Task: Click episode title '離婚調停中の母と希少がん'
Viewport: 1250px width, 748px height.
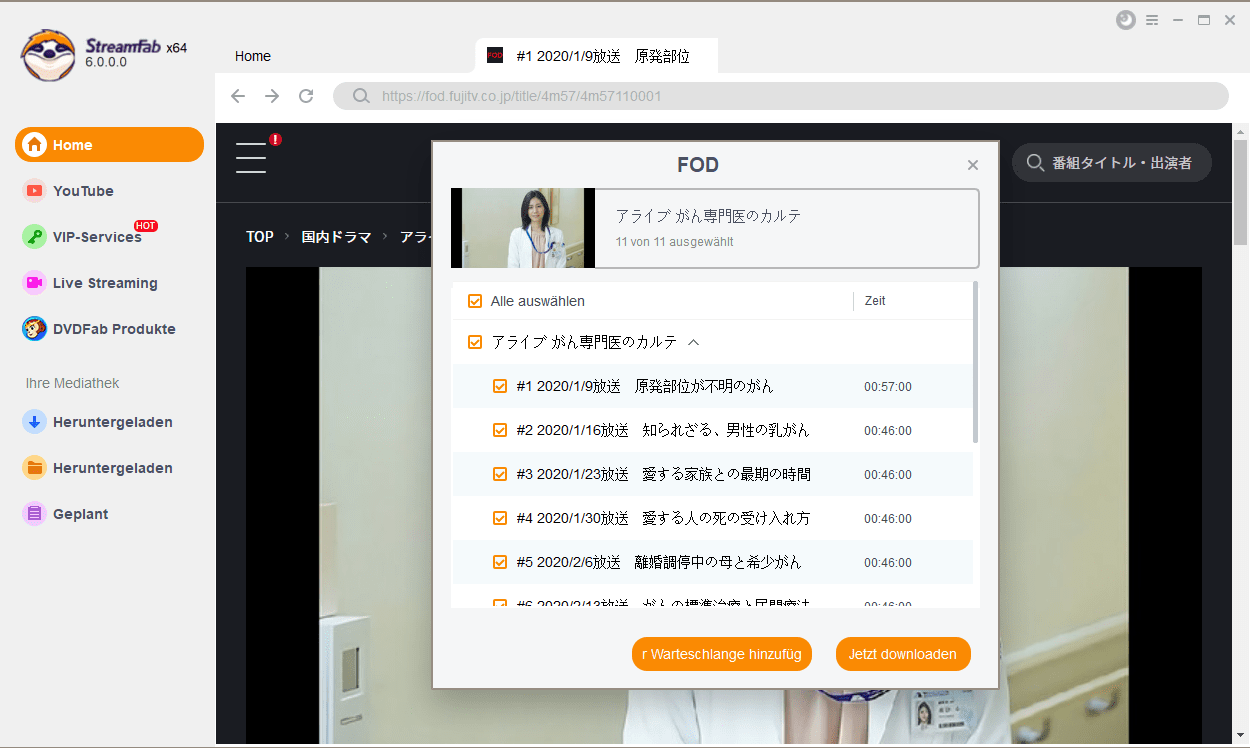Action: coord(718,562)
